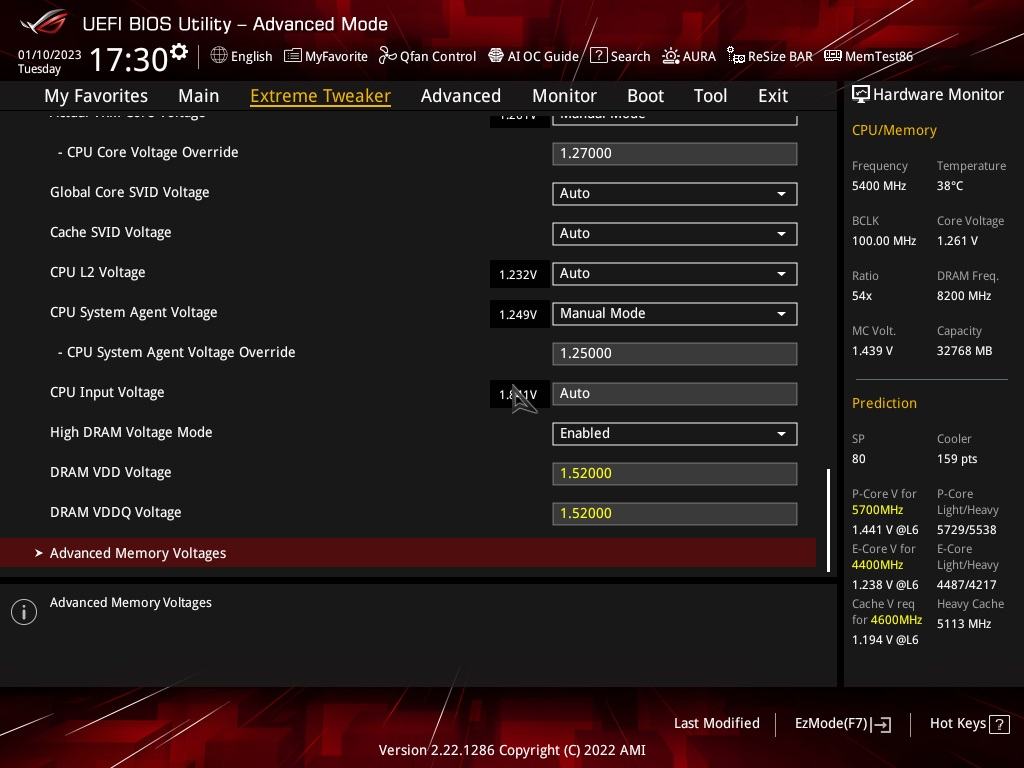Switch to the Main tab

tap(199, 96)
